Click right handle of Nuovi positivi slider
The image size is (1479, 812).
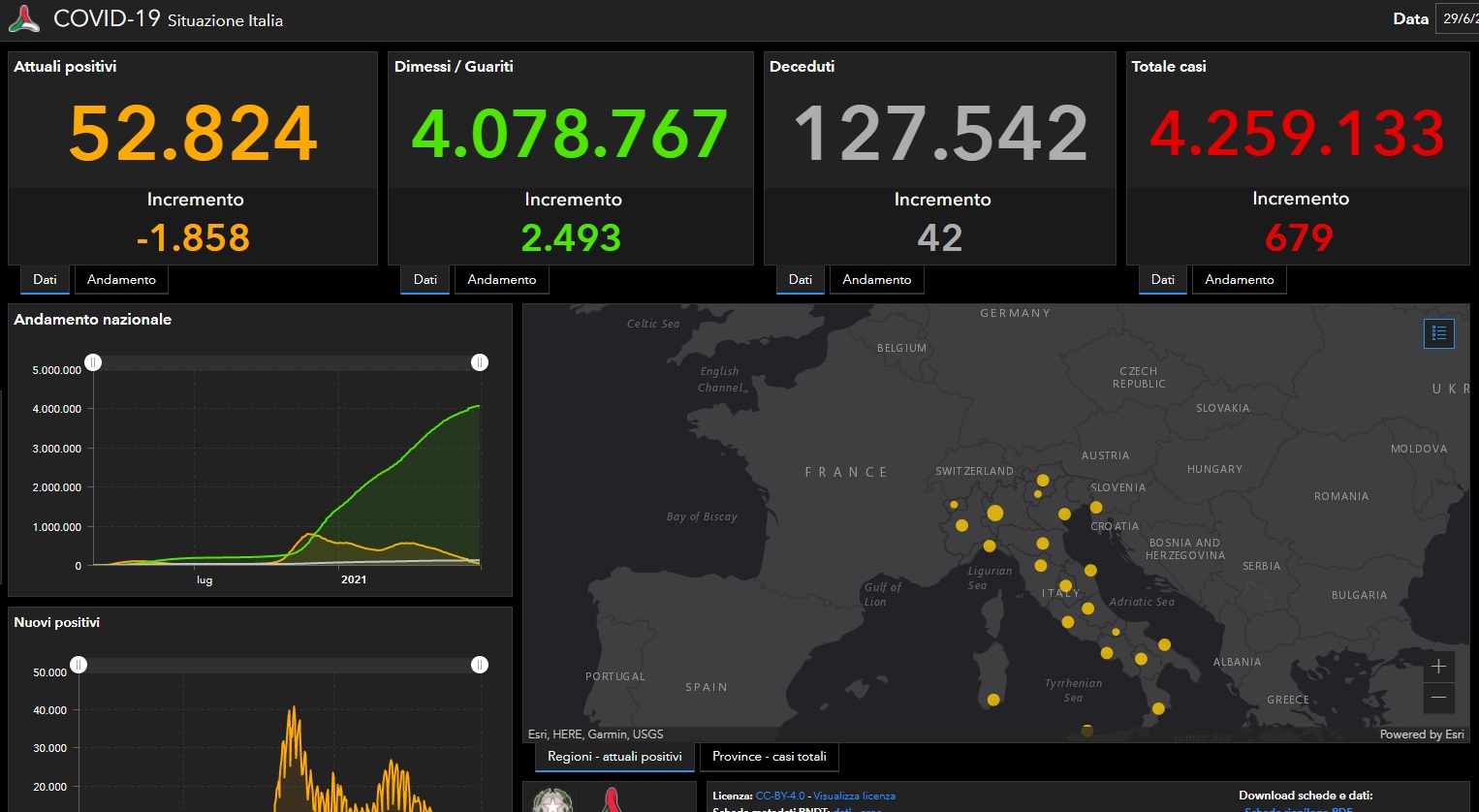(480, 665)
